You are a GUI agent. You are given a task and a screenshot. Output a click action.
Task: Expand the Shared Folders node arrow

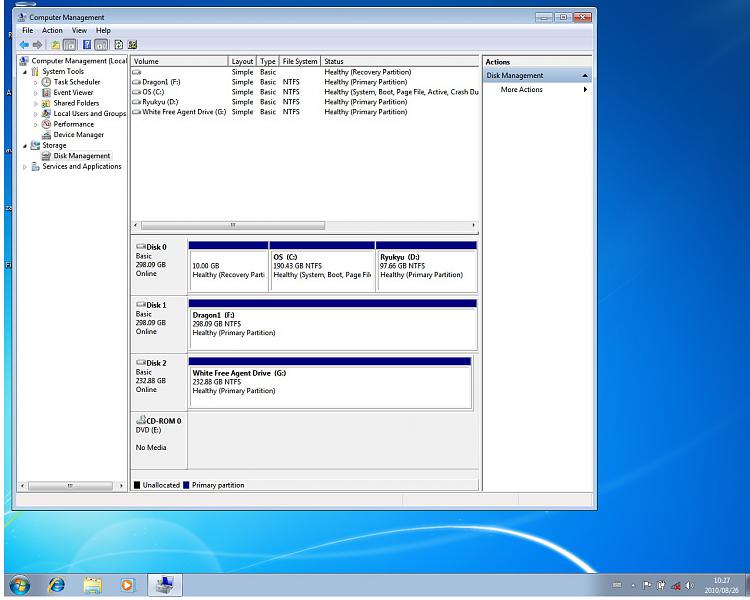coord(35,103)
